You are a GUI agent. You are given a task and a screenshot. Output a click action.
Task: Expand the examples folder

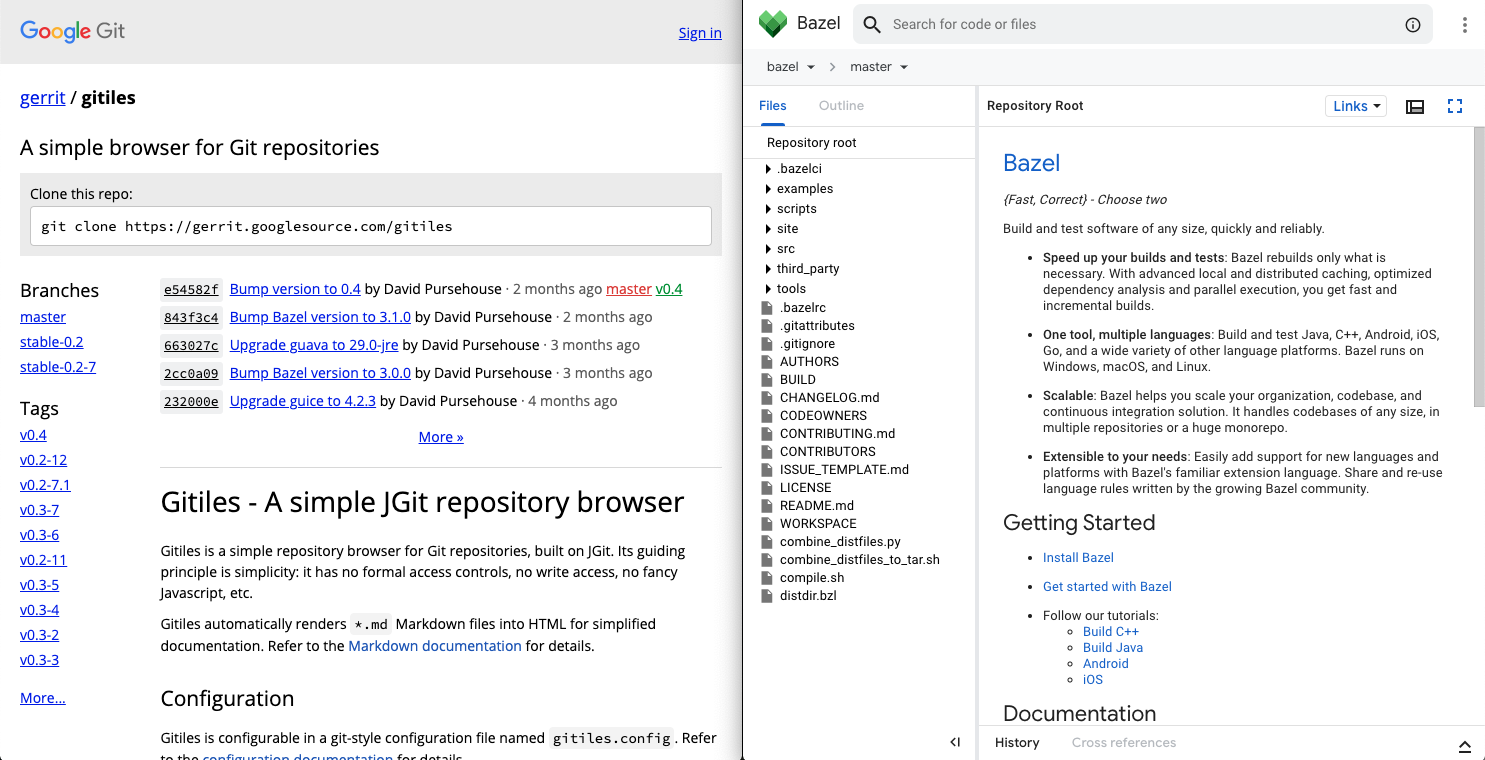pyautogui.click(x=768, y=189)
